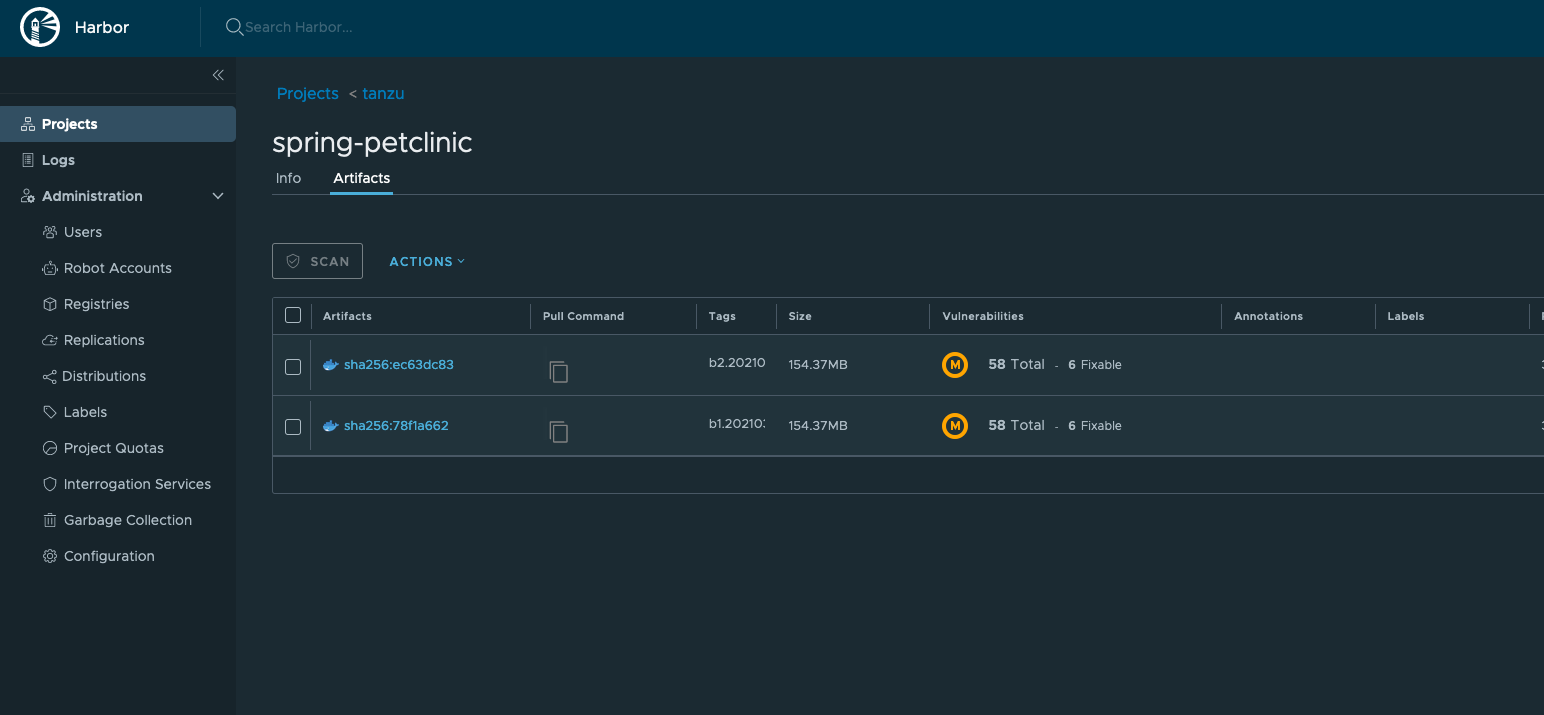Click the Pull Command column header
This screenshot has width=1544, height=715.
click(583, 316)
